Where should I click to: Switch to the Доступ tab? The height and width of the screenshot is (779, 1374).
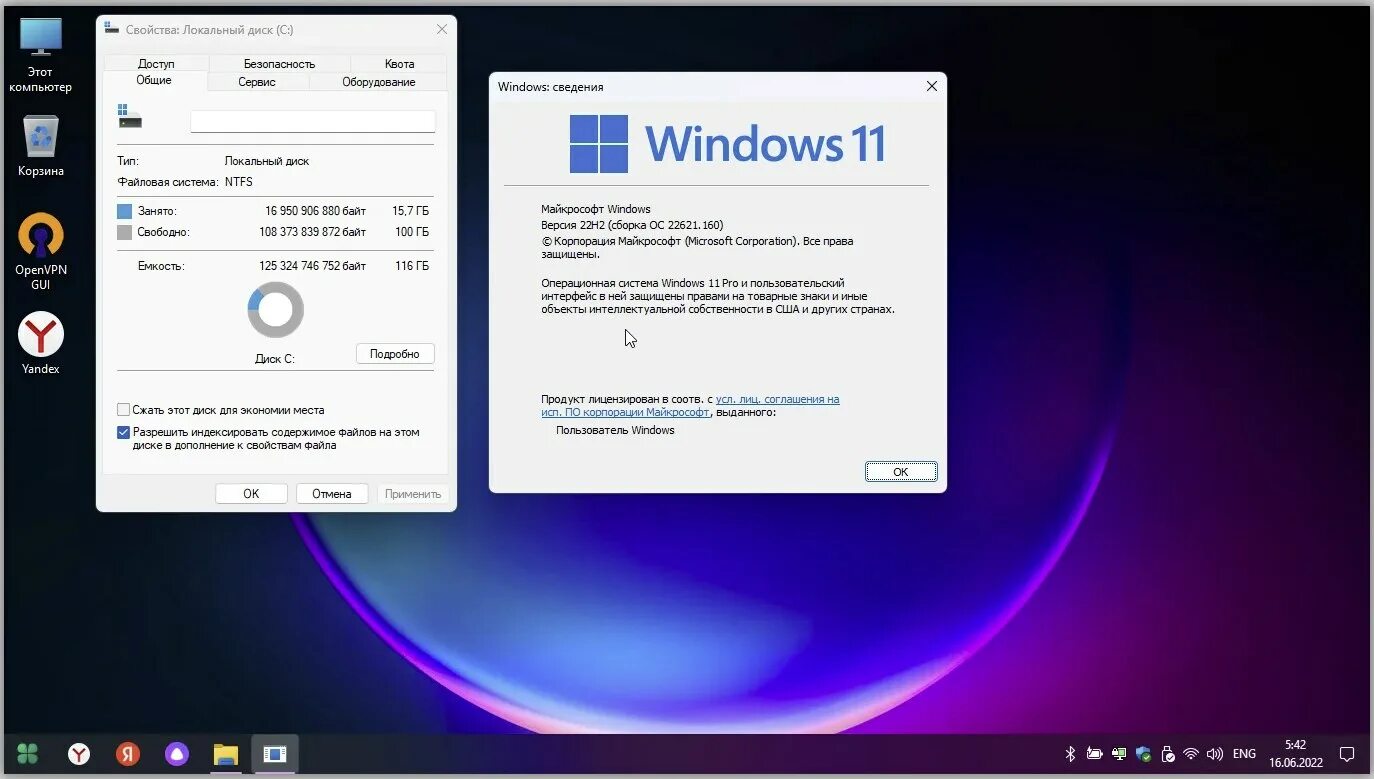[156, 63]
